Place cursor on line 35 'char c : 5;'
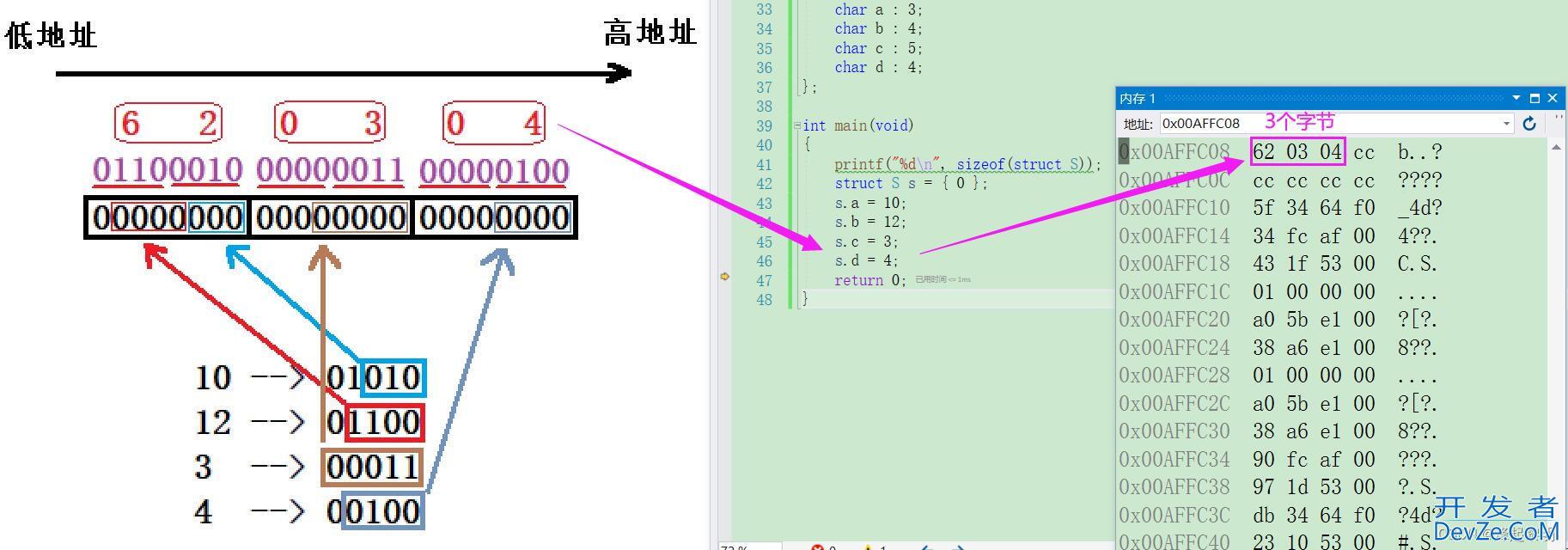1568x550 pixels. pos(878,48)
